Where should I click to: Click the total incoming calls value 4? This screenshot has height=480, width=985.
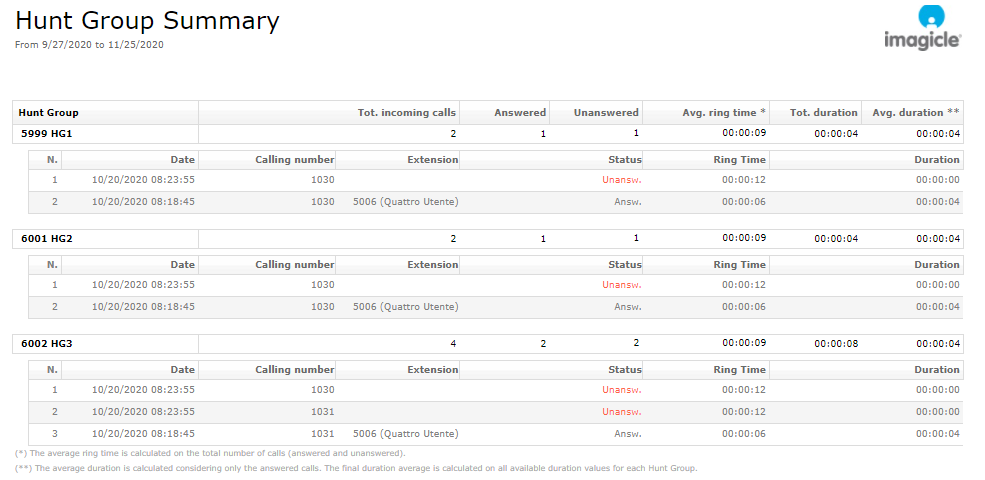coord(452,344)
